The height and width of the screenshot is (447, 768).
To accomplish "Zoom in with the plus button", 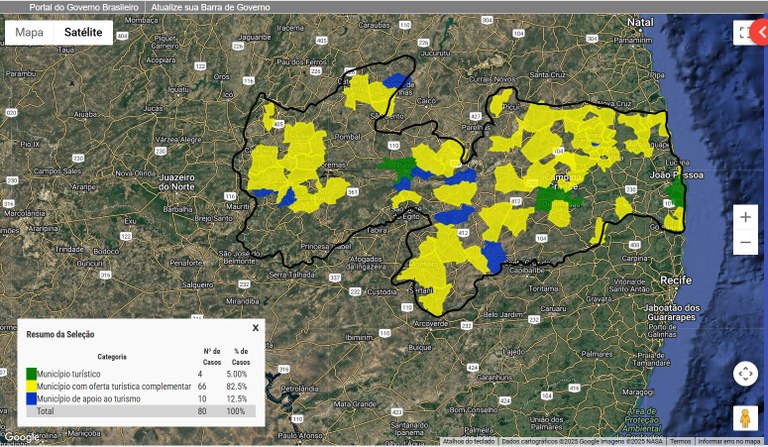I will (745, 217).
